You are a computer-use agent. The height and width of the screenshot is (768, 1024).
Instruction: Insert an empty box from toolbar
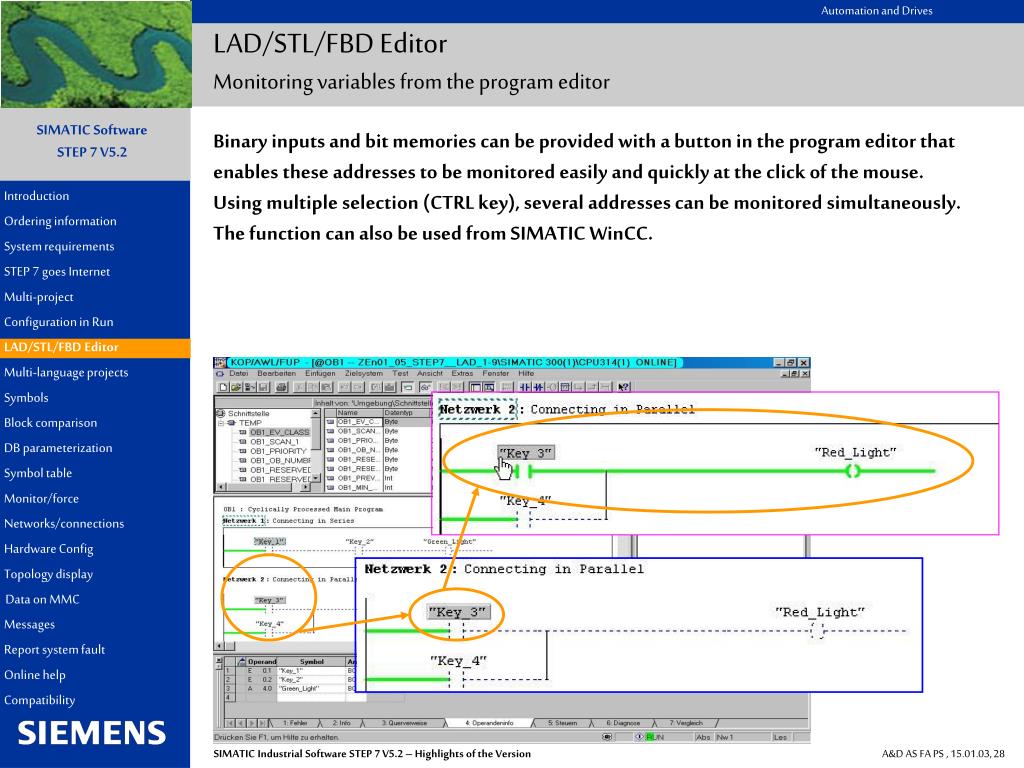(x=565, y=387)
